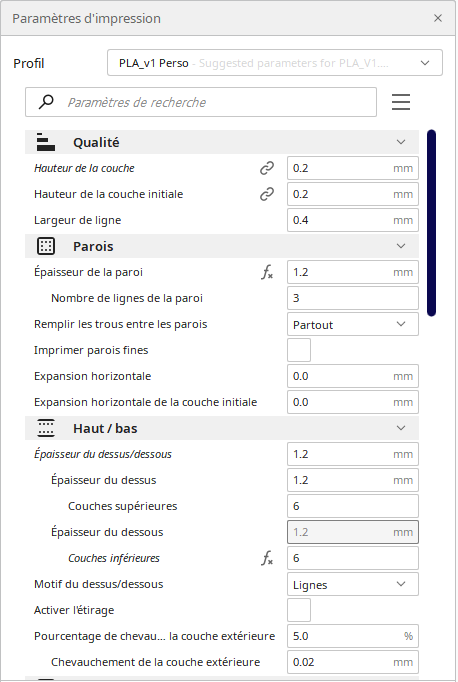Edit Couches inférieures value field

[x=353, y=558]
